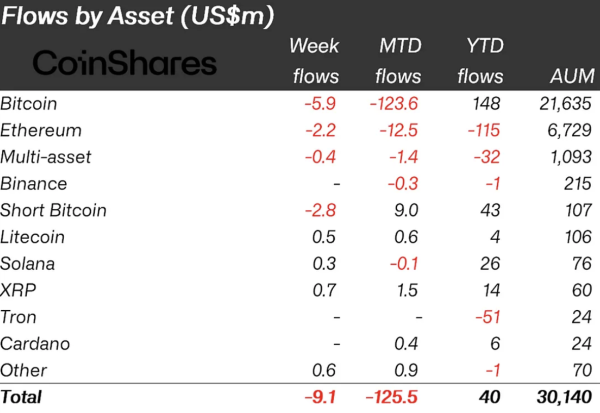Select the Week flows column header
Screen dimensions: 600x413
pyautogui.click(x=315, y=60)
